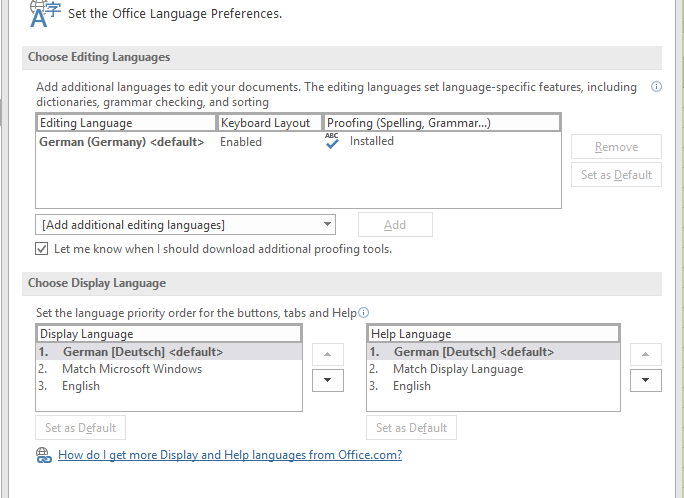The width and height of the screenshot is (684, 498).
Task: Select Match Microsoft Windows display language
Action: click(131, 369)
